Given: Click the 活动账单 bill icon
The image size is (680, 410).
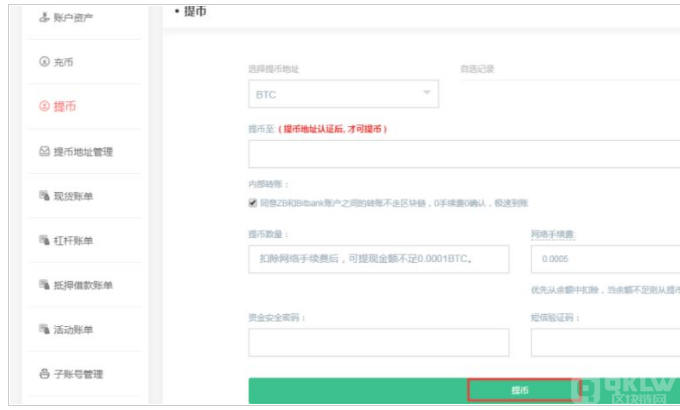Looking at the screenshot, I should tap(44, 329).
